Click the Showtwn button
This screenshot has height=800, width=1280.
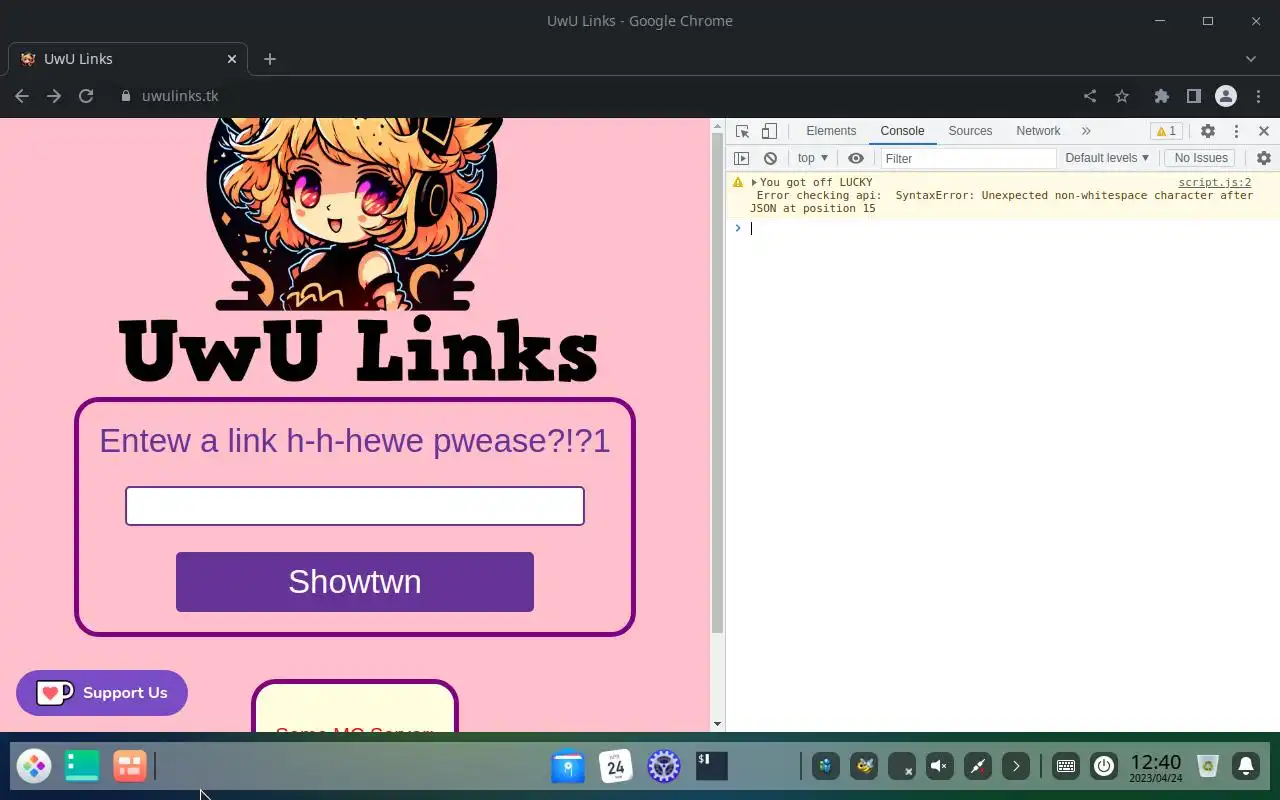[355, 582]
